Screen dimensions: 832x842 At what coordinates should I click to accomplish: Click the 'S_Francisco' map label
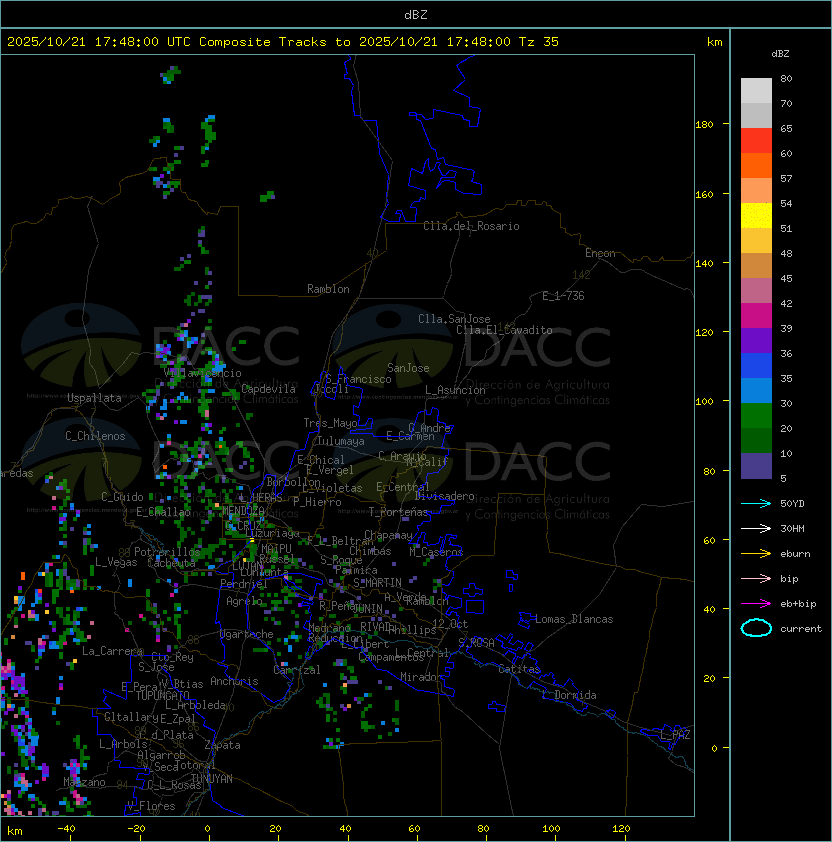click(x=358, y=379)
